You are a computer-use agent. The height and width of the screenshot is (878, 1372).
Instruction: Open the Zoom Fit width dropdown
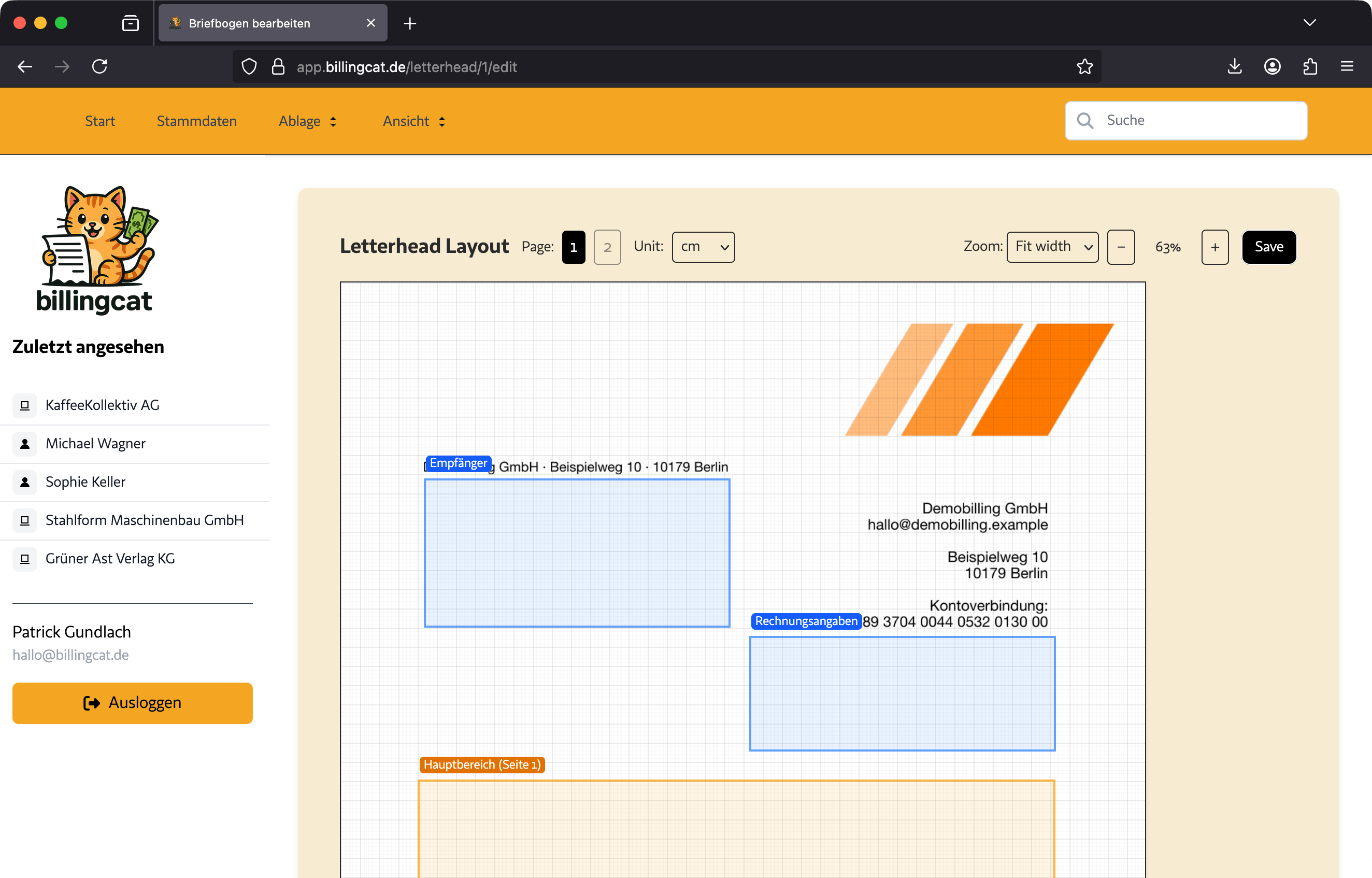coord(1052,247)
